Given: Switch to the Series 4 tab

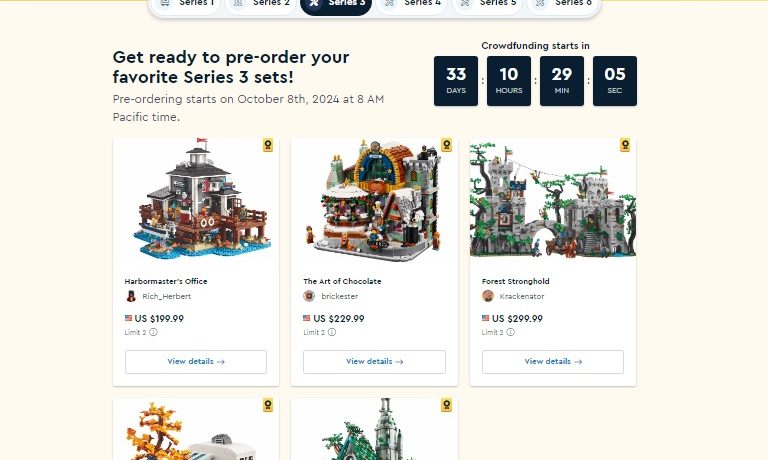Looking at the screenshot, I should click(x=412, y=4).
